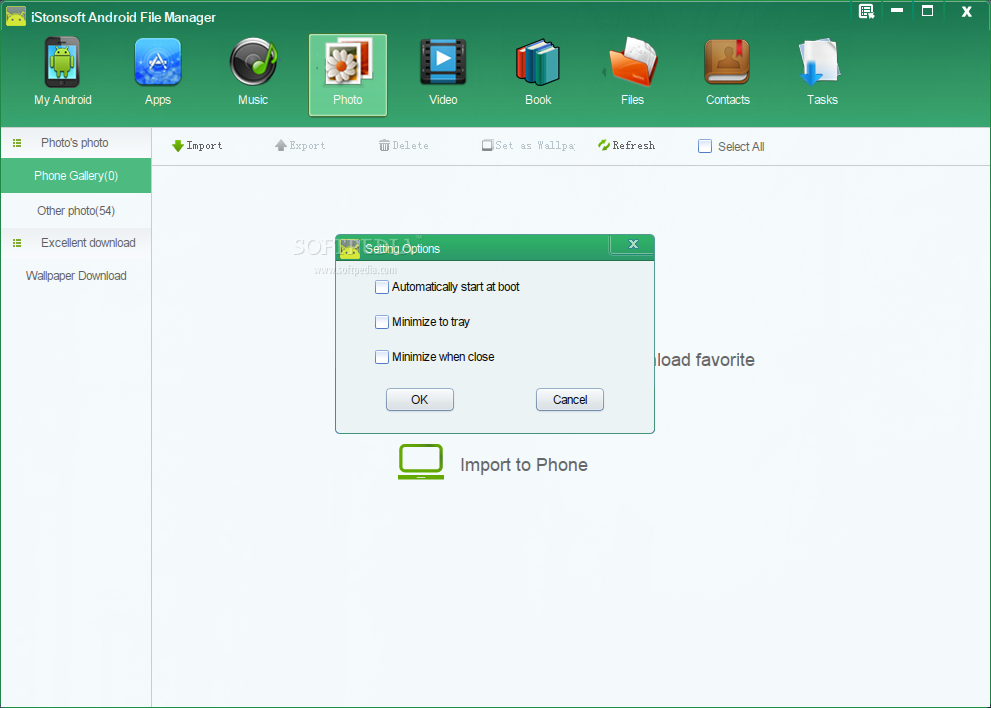Open the settings menu icon in title bar

pyautogui.click(x=866, y=11)
